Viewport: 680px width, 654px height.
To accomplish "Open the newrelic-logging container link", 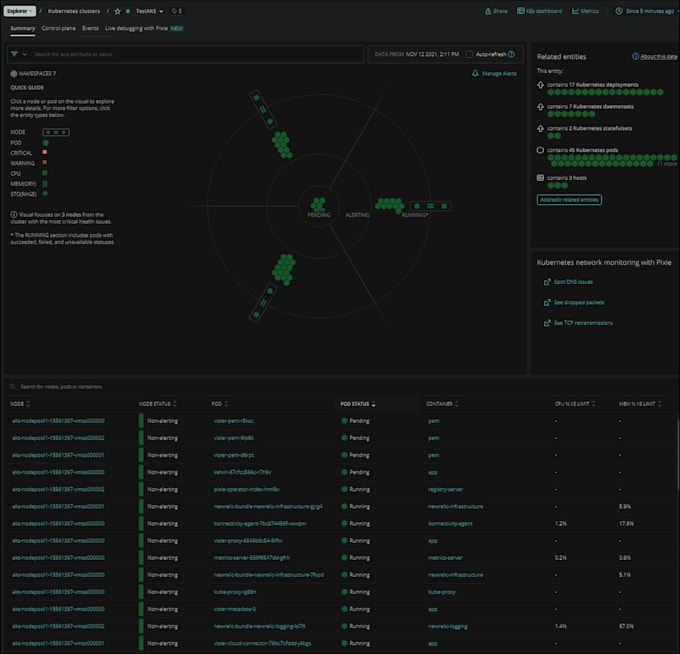I will tap(448, 626).
